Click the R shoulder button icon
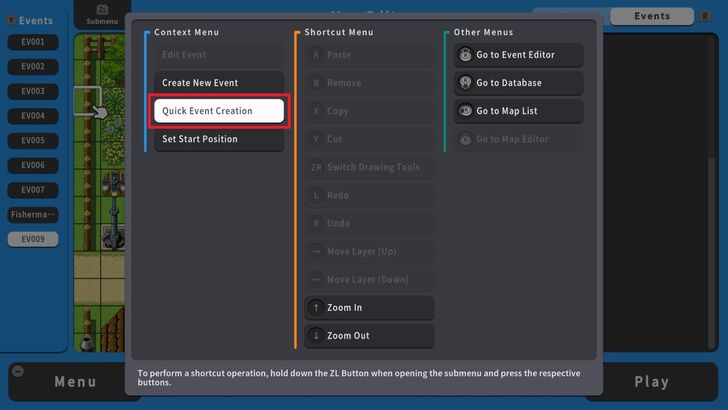This screenshot has height=410, width=728. [x=705, y=16]
